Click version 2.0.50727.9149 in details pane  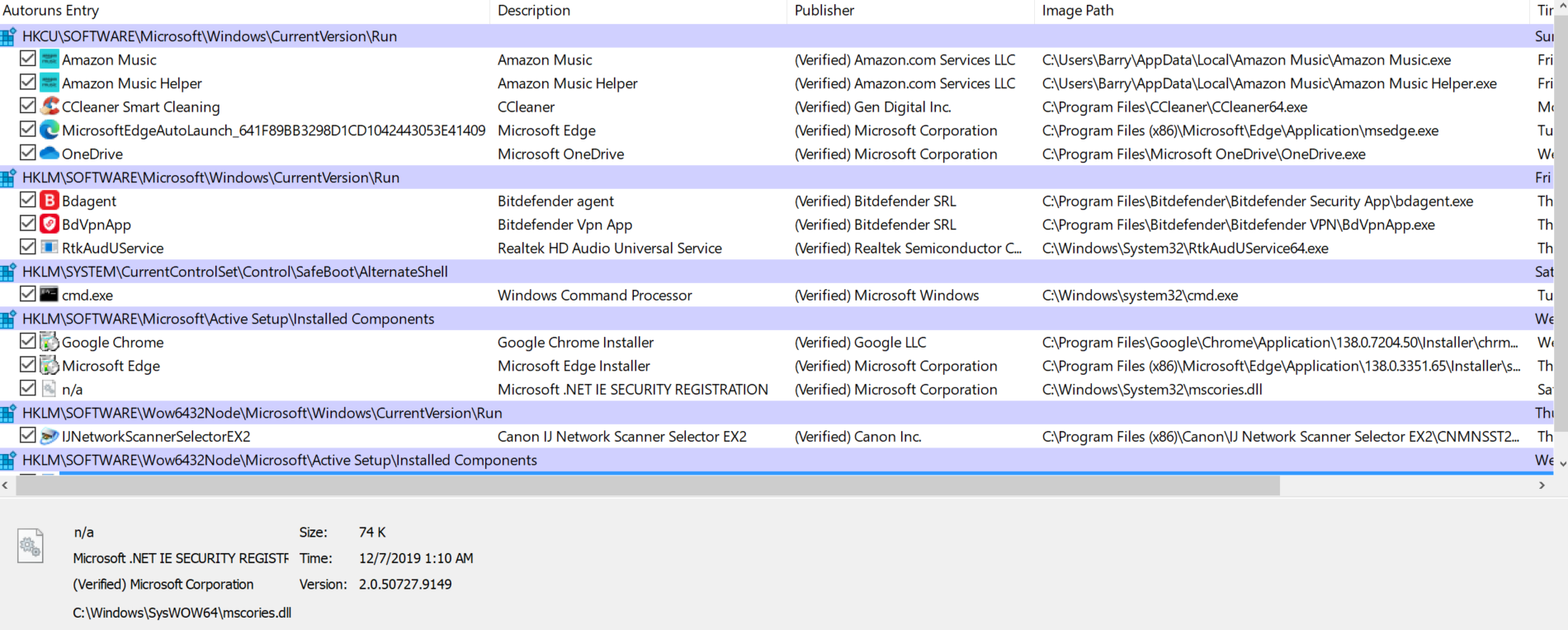405,585
